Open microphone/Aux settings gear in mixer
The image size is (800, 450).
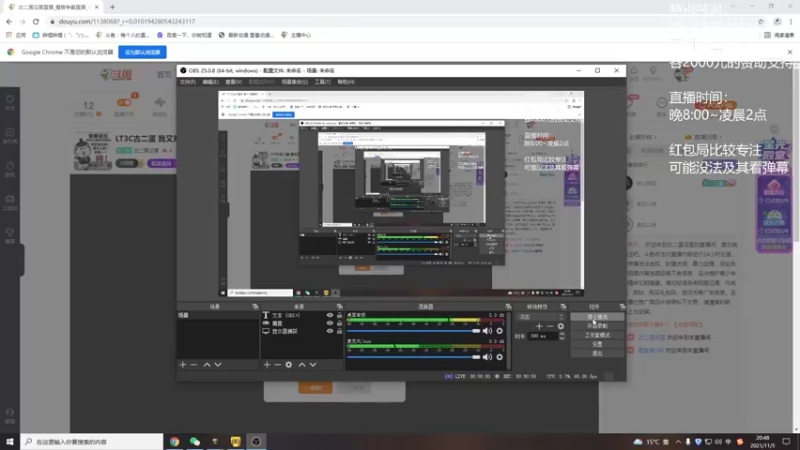click(x=499, y=357)
